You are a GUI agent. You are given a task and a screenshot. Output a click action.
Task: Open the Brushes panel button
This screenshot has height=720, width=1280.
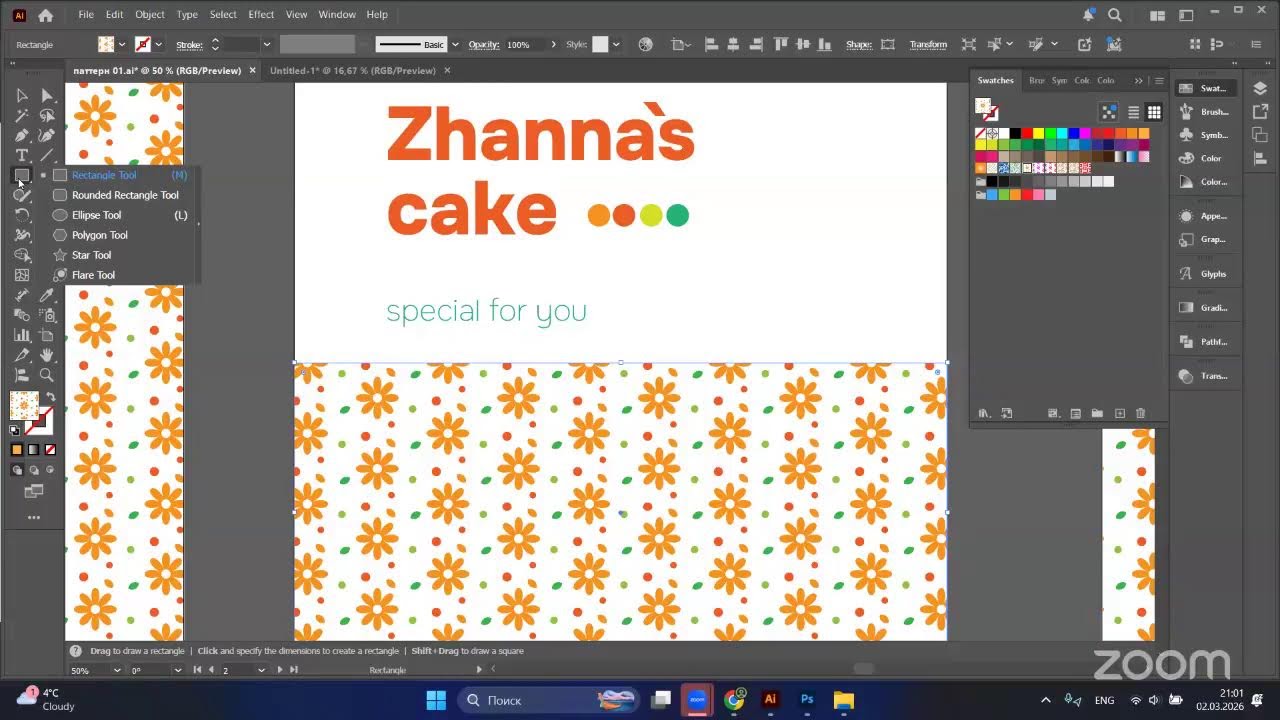1203,112
